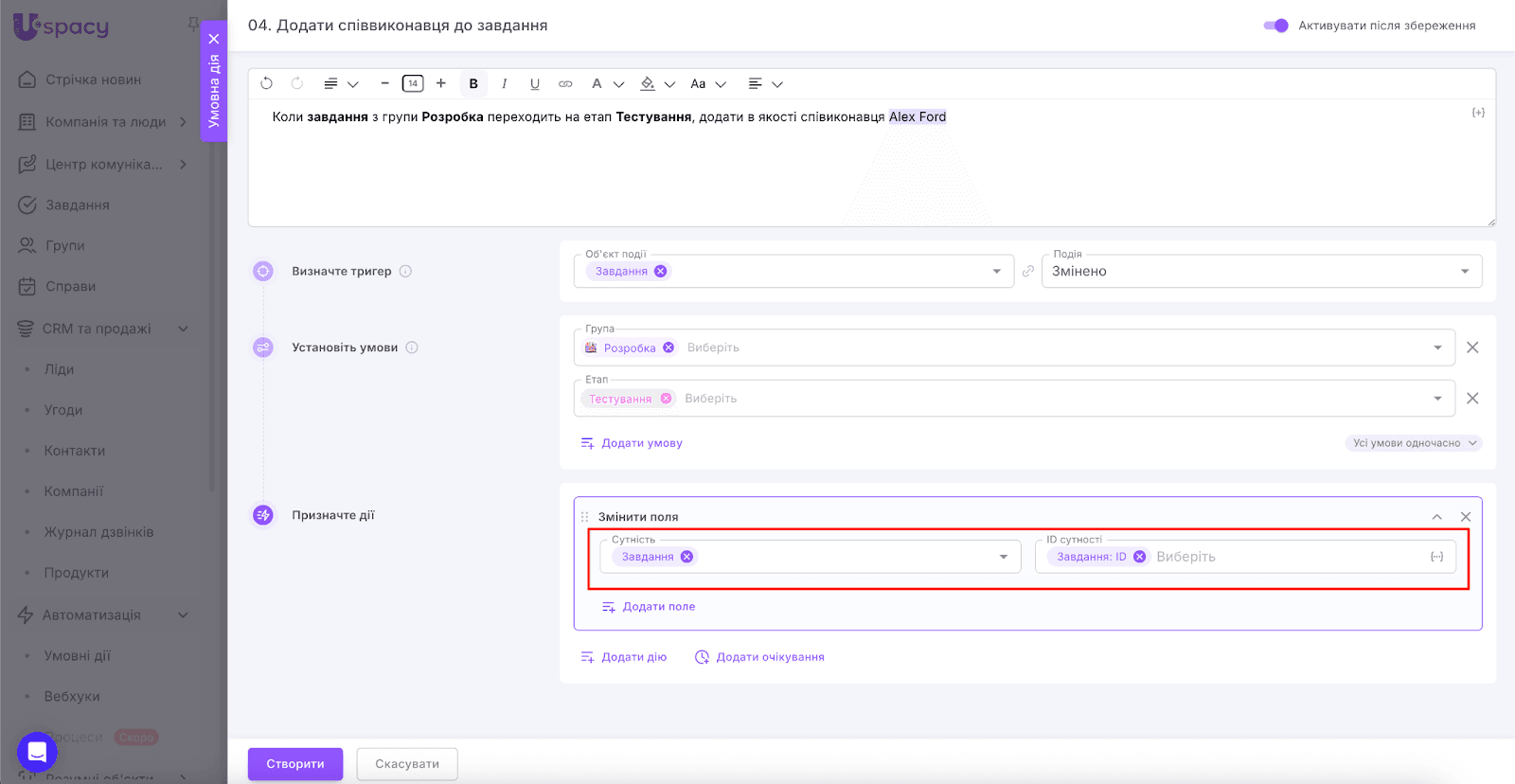Open Умовні дії in the sidebar
Viewport: 1515px width, 784px height.
78,655
